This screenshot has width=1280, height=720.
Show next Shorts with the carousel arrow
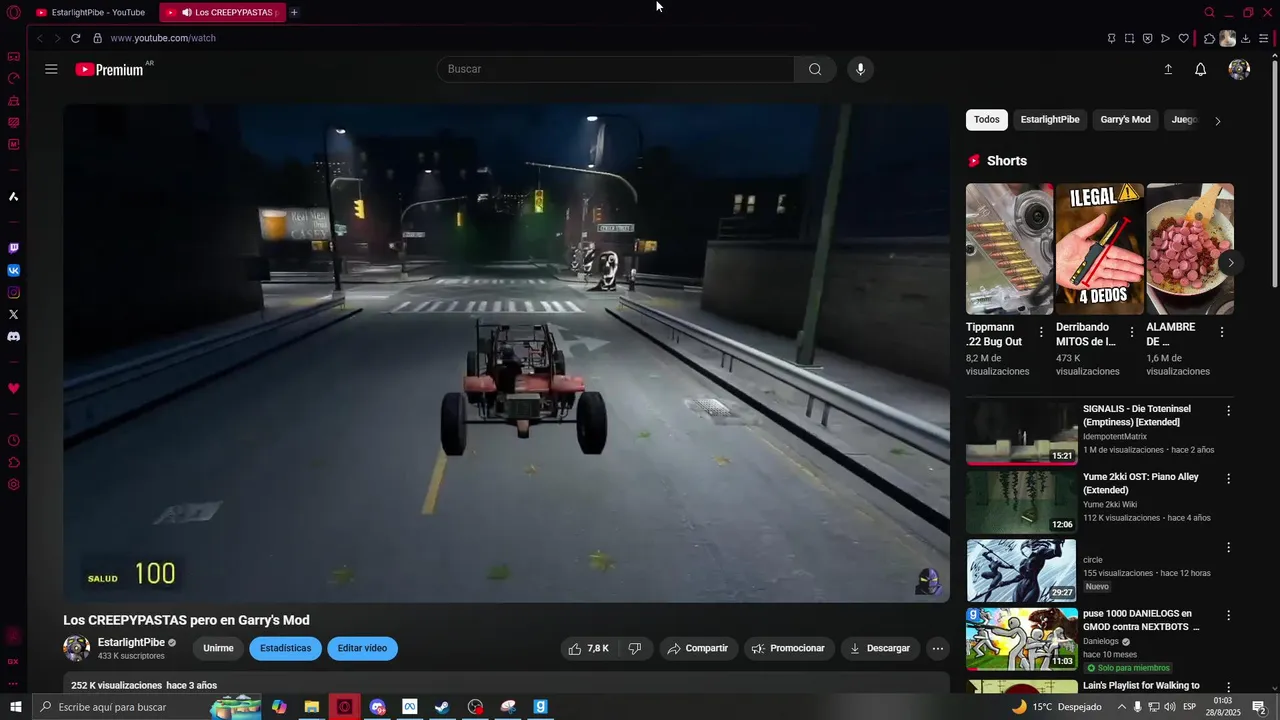tap(1231, 263)
